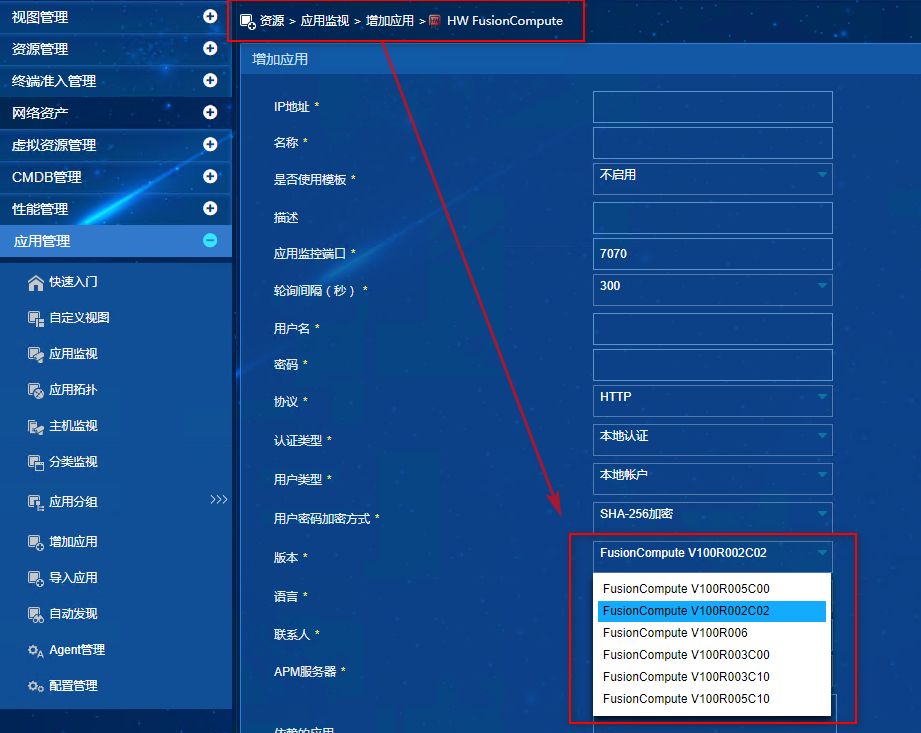Click the Agent管理 gear icon
The height and width of the screenshot is (733, 921).
[35, 650]
